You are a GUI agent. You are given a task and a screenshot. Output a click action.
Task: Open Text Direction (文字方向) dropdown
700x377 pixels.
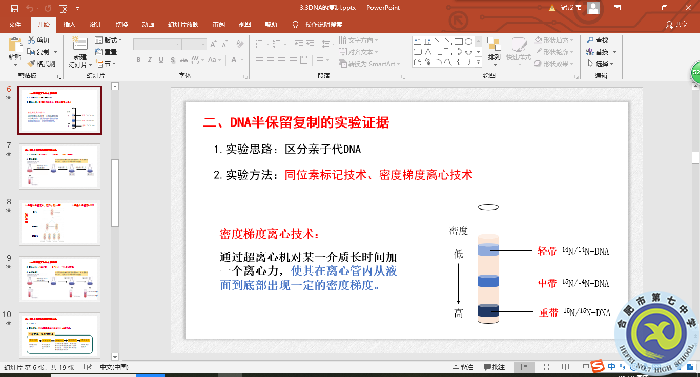358,40
